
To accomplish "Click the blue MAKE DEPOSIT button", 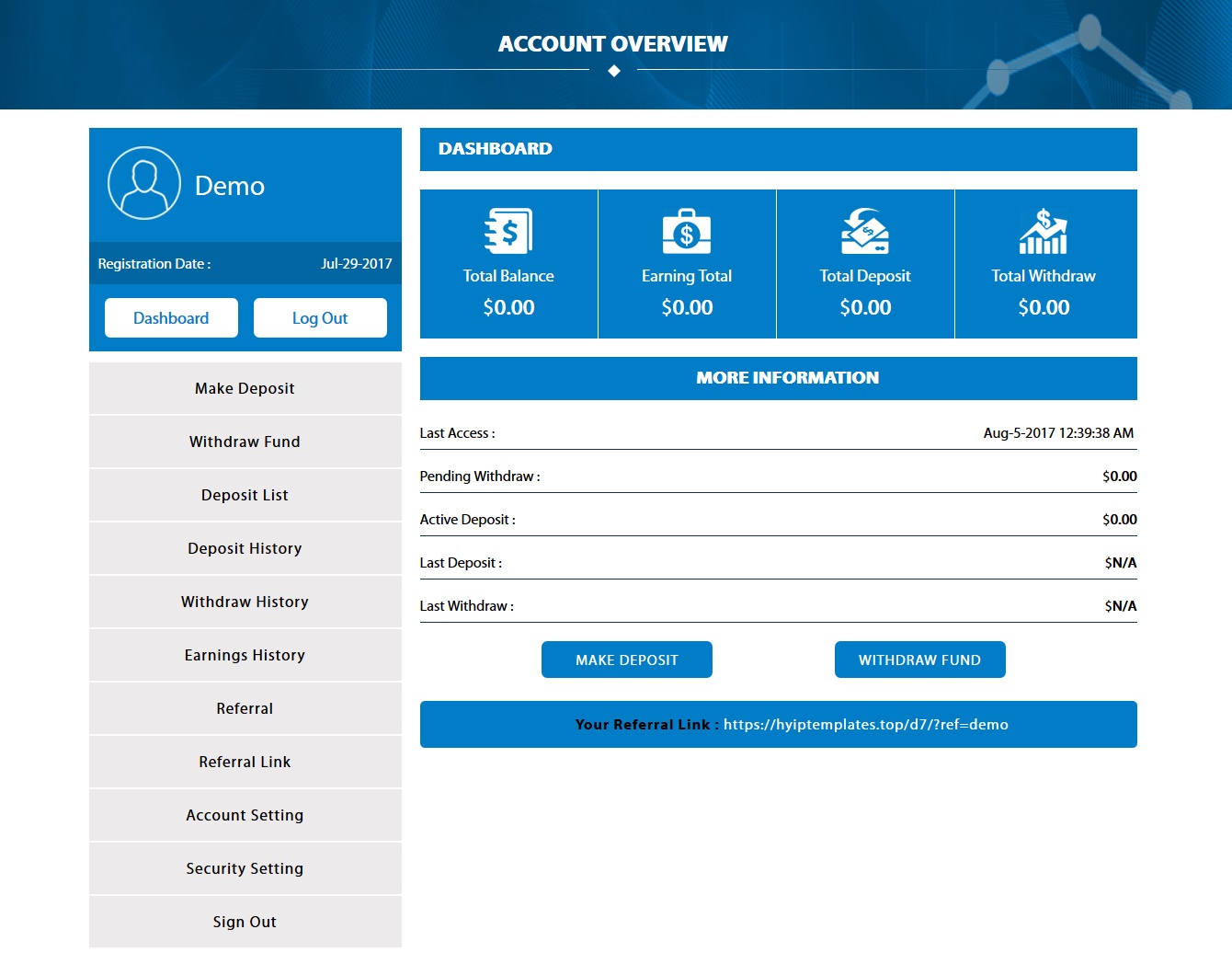I will point(627,660).
